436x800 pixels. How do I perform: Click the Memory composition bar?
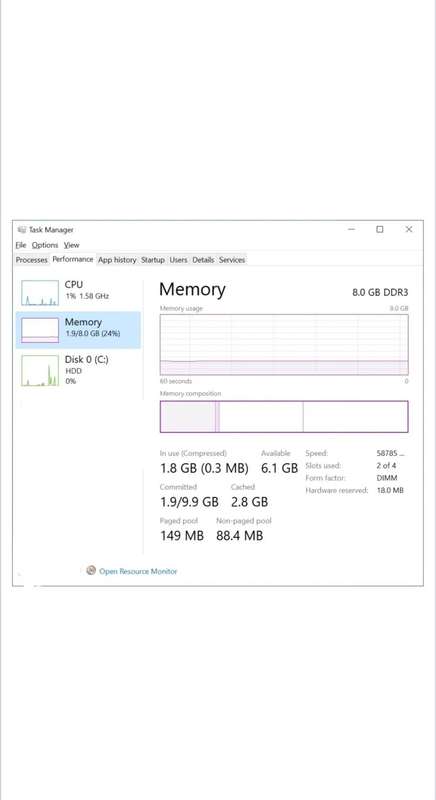click(284, 416)
